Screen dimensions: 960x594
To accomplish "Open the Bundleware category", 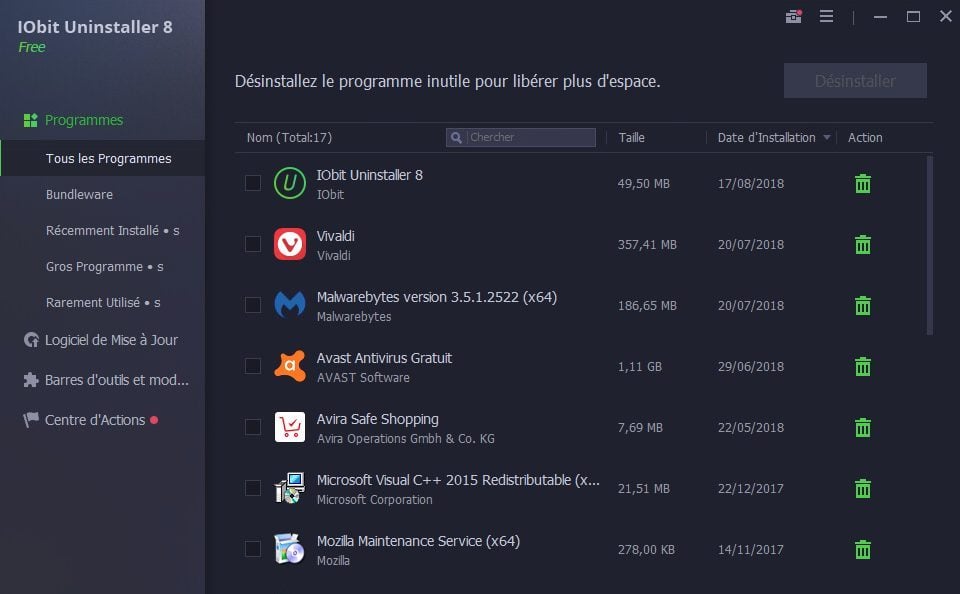I will (79, 194).
